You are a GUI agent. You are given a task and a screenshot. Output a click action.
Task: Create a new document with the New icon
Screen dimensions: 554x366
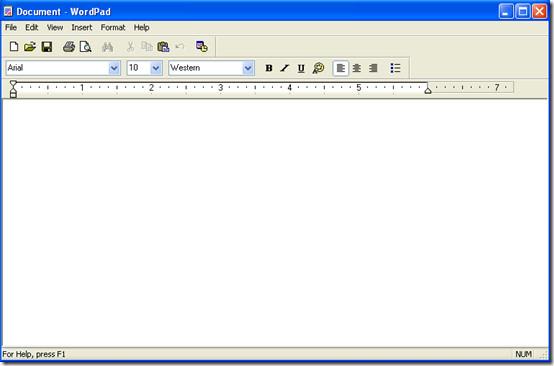14,47
